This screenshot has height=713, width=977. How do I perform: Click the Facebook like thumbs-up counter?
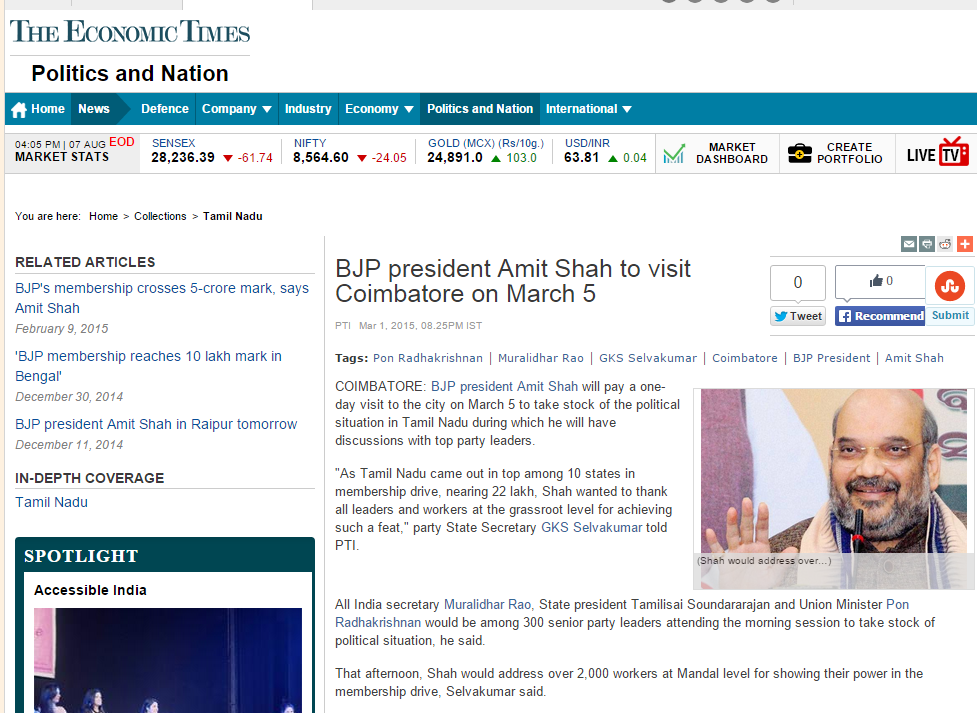[x=880, y=281]
